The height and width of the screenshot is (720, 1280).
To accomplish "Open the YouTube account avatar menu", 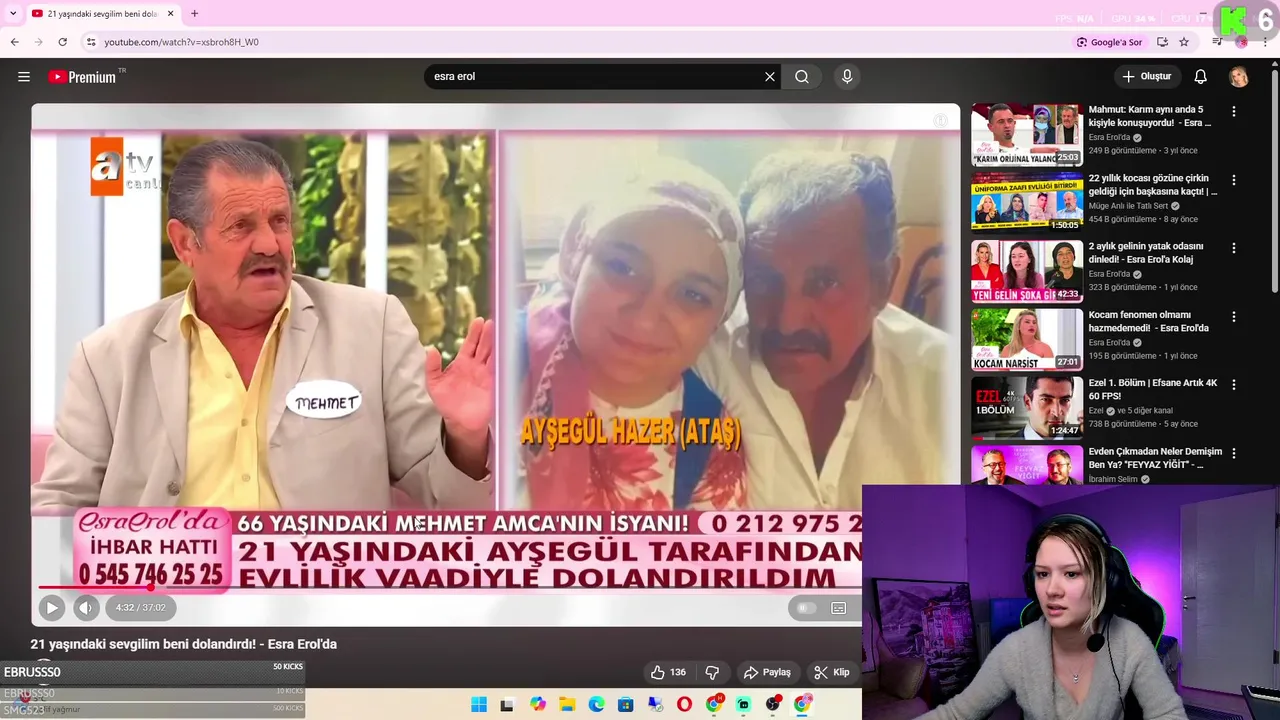I will tap(1239, 77).
